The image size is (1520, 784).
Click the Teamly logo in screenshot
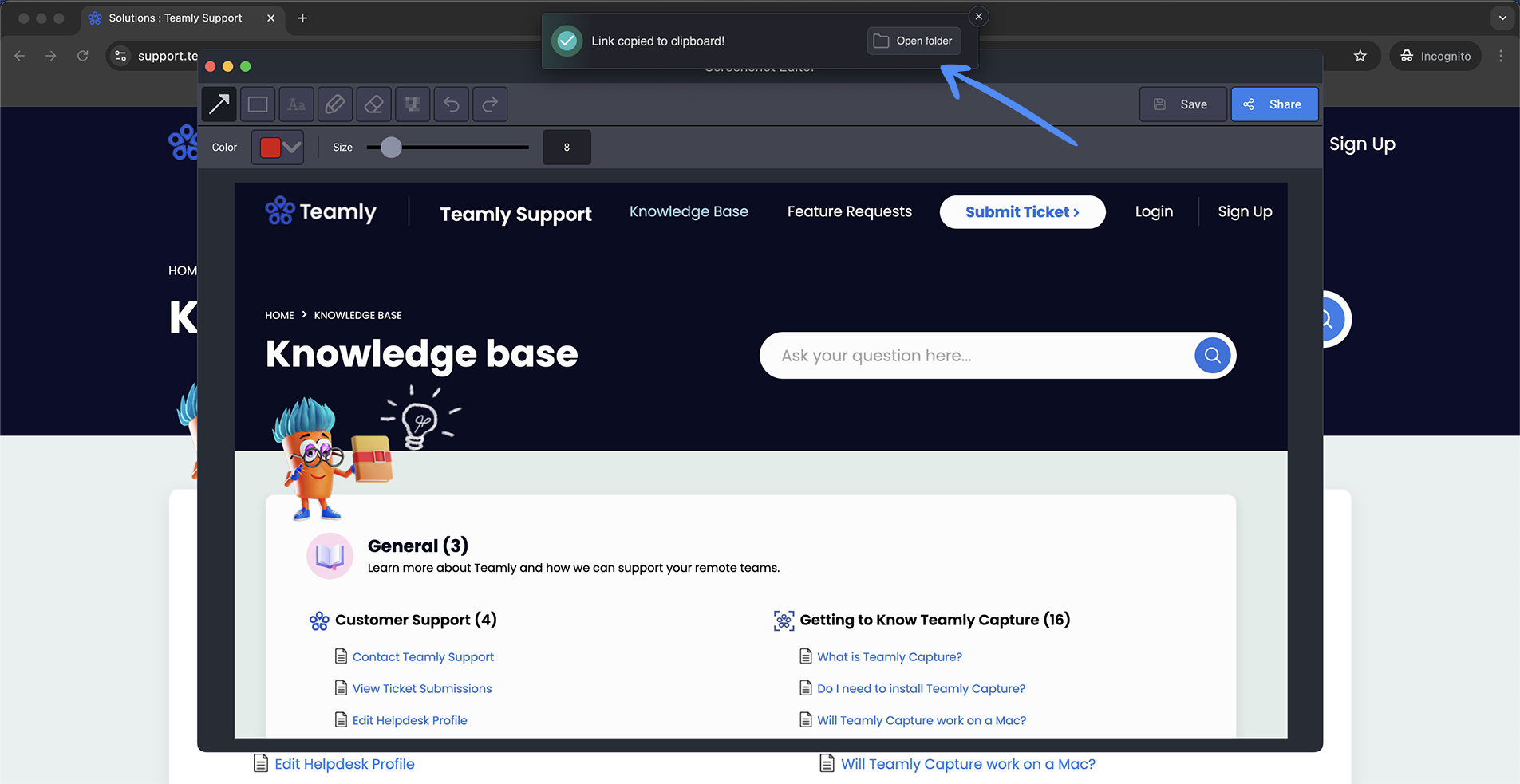[321, 211]
